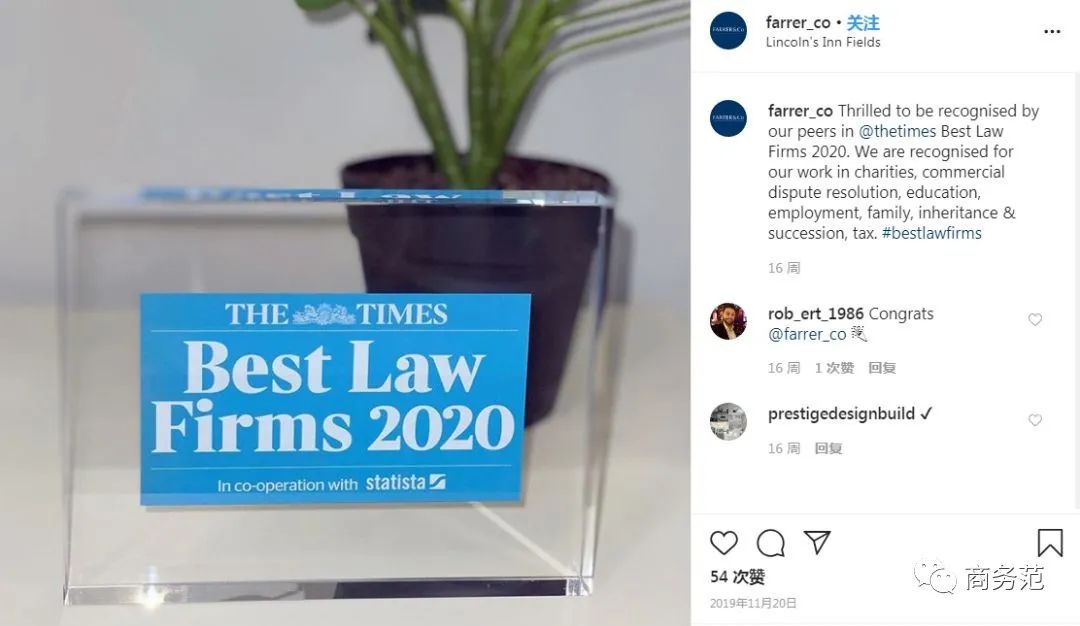Like the post with heart icon
1080x626 pixels.
click(724, 543)
